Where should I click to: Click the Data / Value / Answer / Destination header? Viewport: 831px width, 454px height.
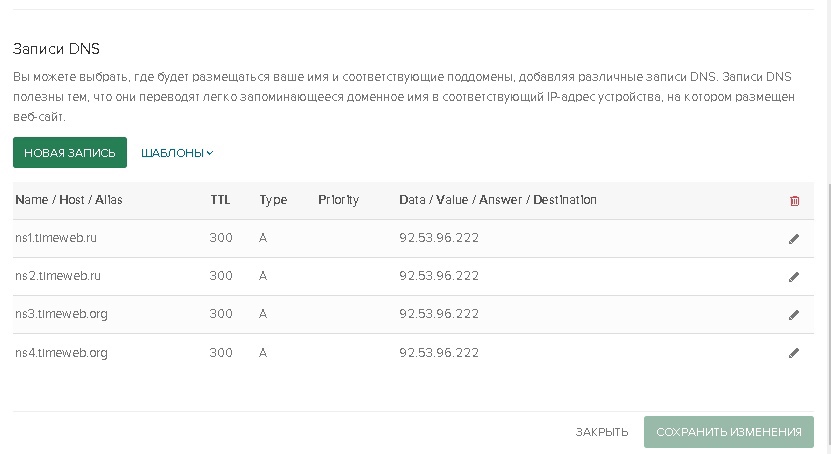497,200
